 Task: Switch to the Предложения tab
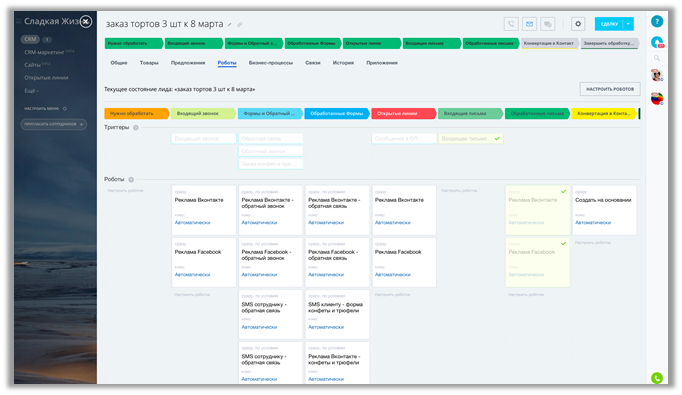(188, 63)
